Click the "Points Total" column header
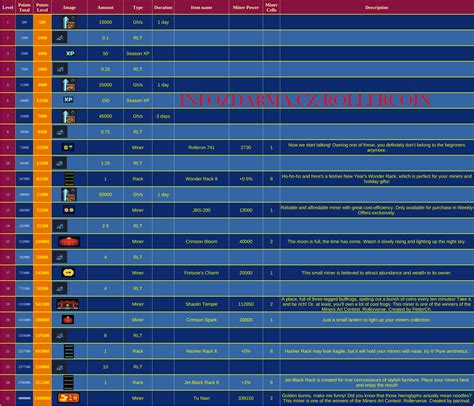Viewport: 474px width, 406px height. (24, 7)
